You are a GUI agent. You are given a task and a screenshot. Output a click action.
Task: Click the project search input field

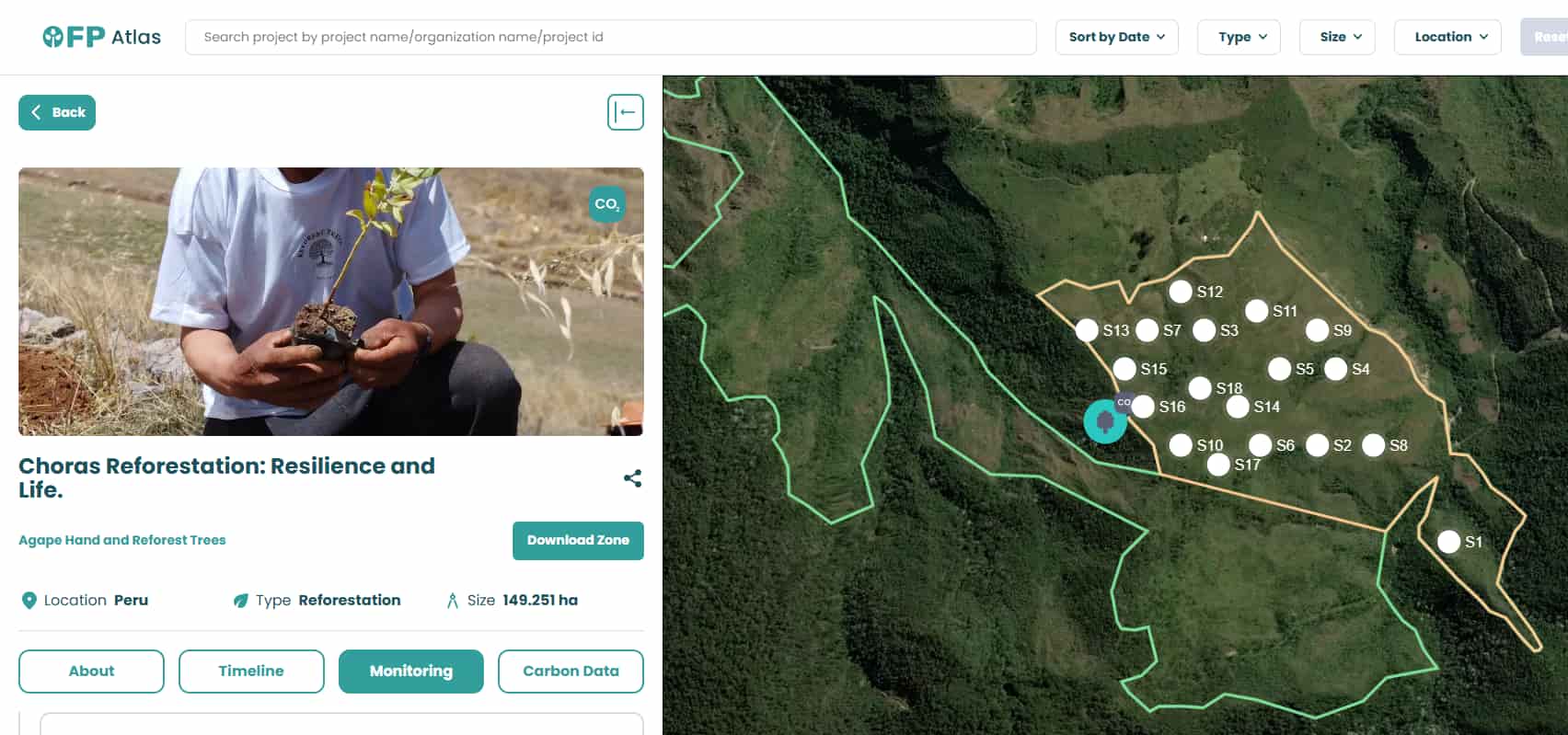pos(610,37)
